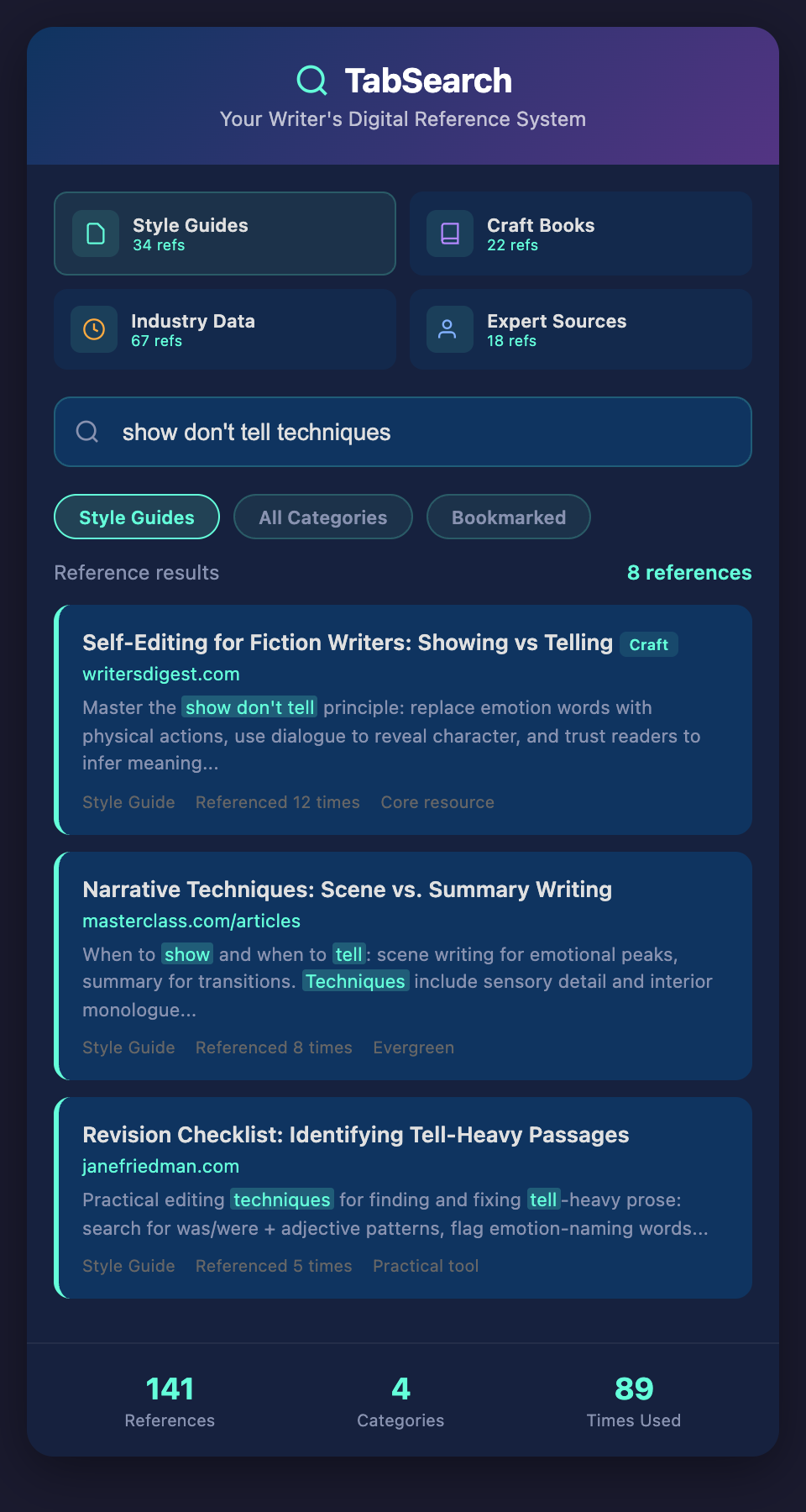Visit the masterclass.com/articles link
Image resolution: width=806 pixels, height=1512 pixels.
coord(191,921)
